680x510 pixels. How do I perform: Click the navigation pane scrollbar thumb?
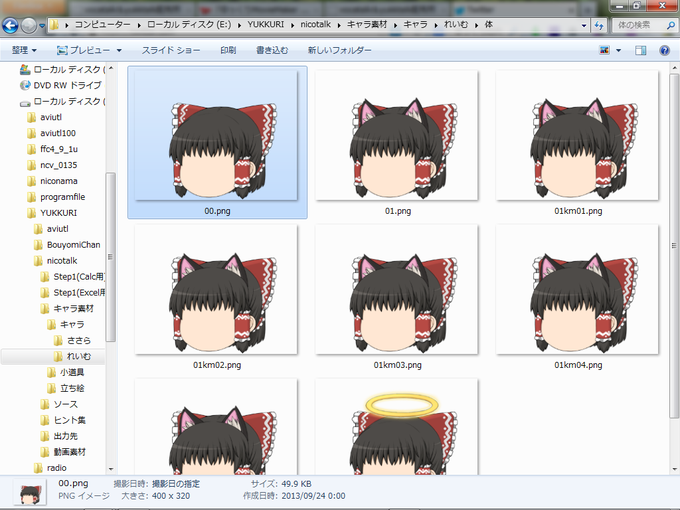[111, 257]
